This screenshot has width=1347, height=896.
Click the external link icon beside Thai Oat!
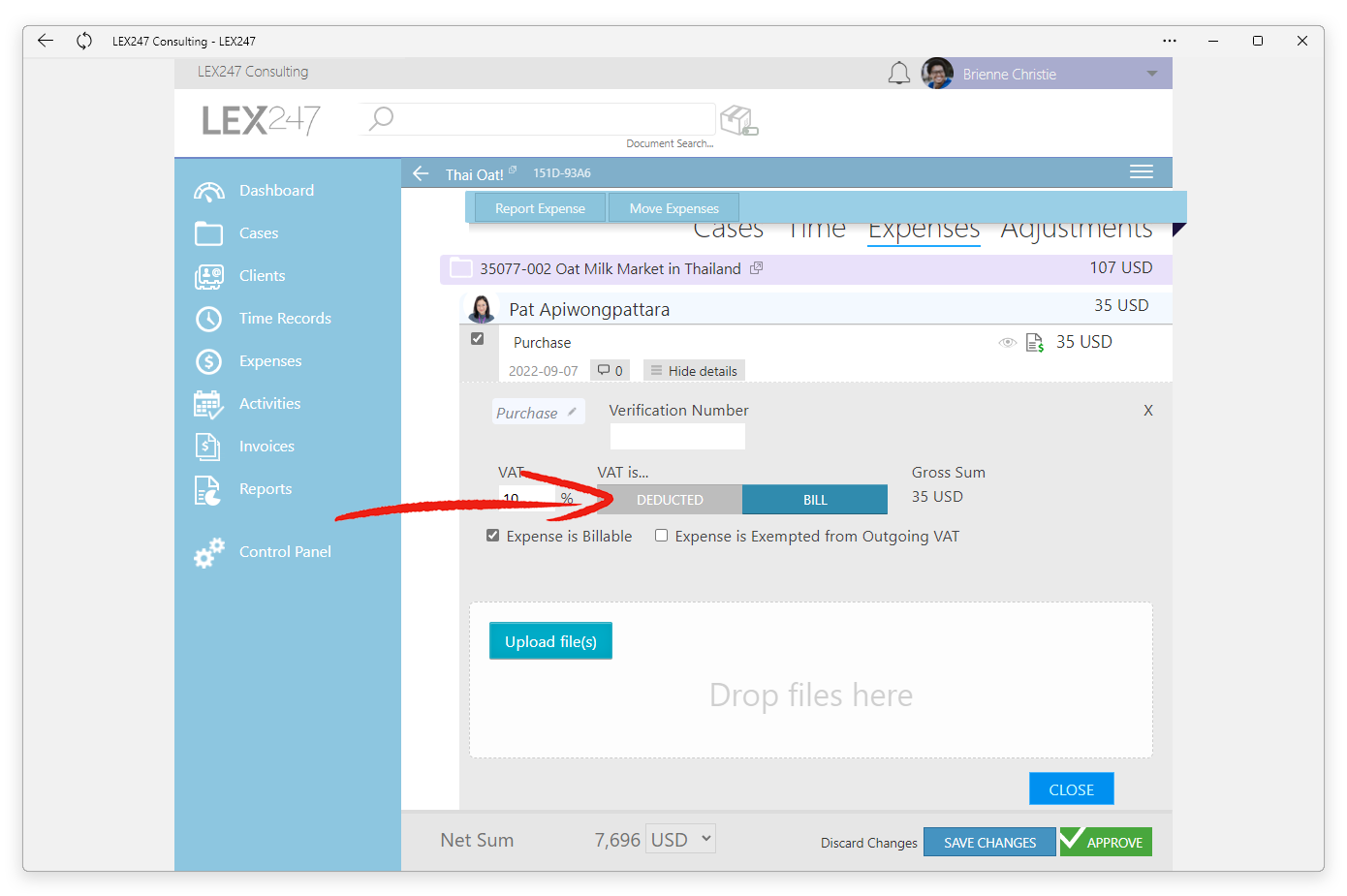click(513, 170)
